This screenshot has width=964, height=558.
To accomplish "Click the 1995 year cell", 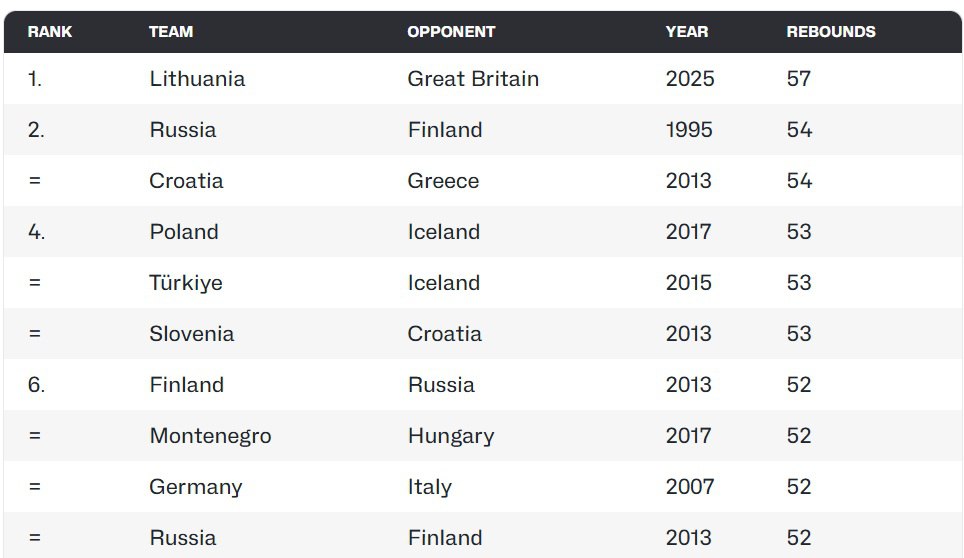I will [689, 130].
